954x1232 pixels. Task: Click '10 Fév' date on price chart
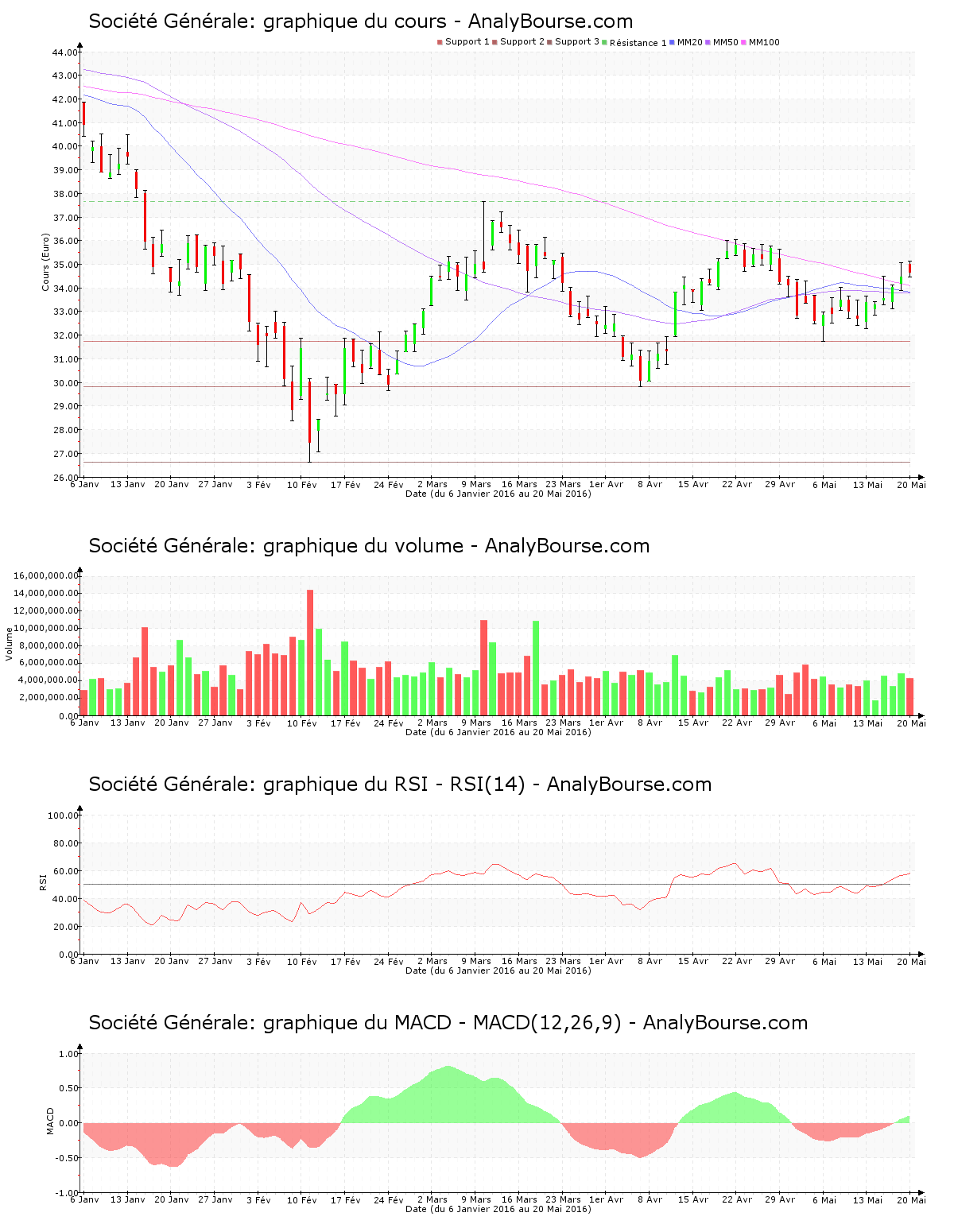(302, 484)
